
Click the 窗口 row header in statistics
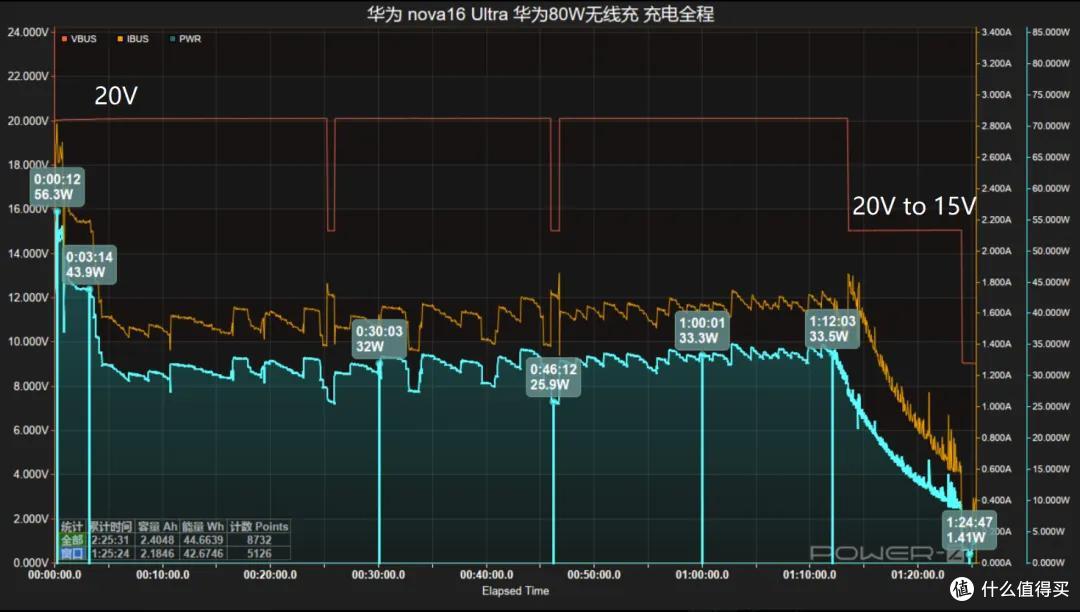pos(72,553)
